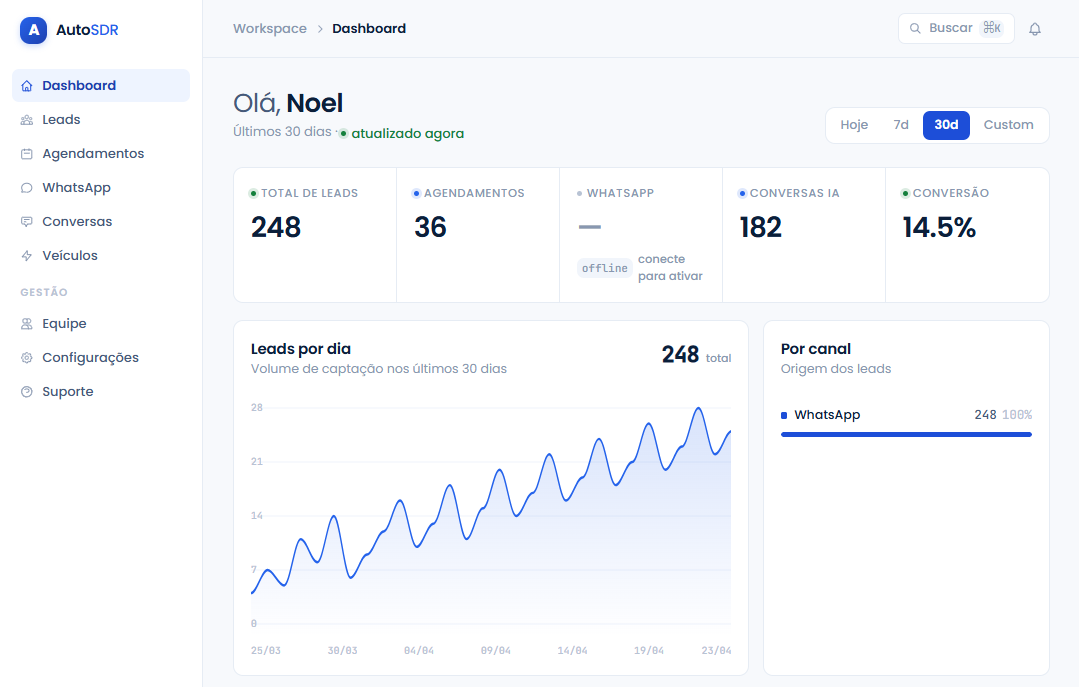1079x687 pixels.
Task: Click the Configurações gear icon
Action: (x=27, y=358)
